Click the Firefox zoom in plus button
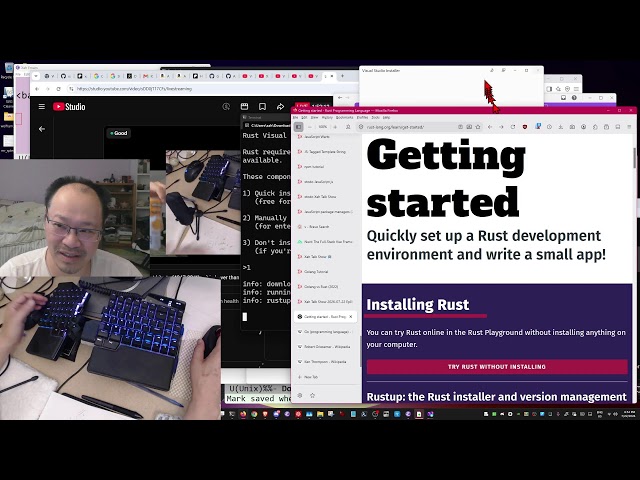The image size is (640, 480). click(335, 127)
